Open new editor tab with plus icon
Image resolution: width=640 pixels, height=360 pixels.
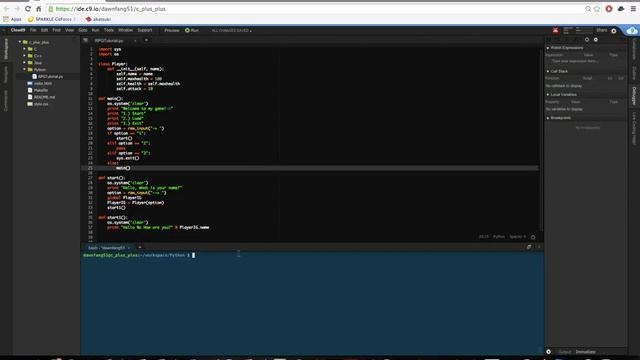tap(146, 40)
